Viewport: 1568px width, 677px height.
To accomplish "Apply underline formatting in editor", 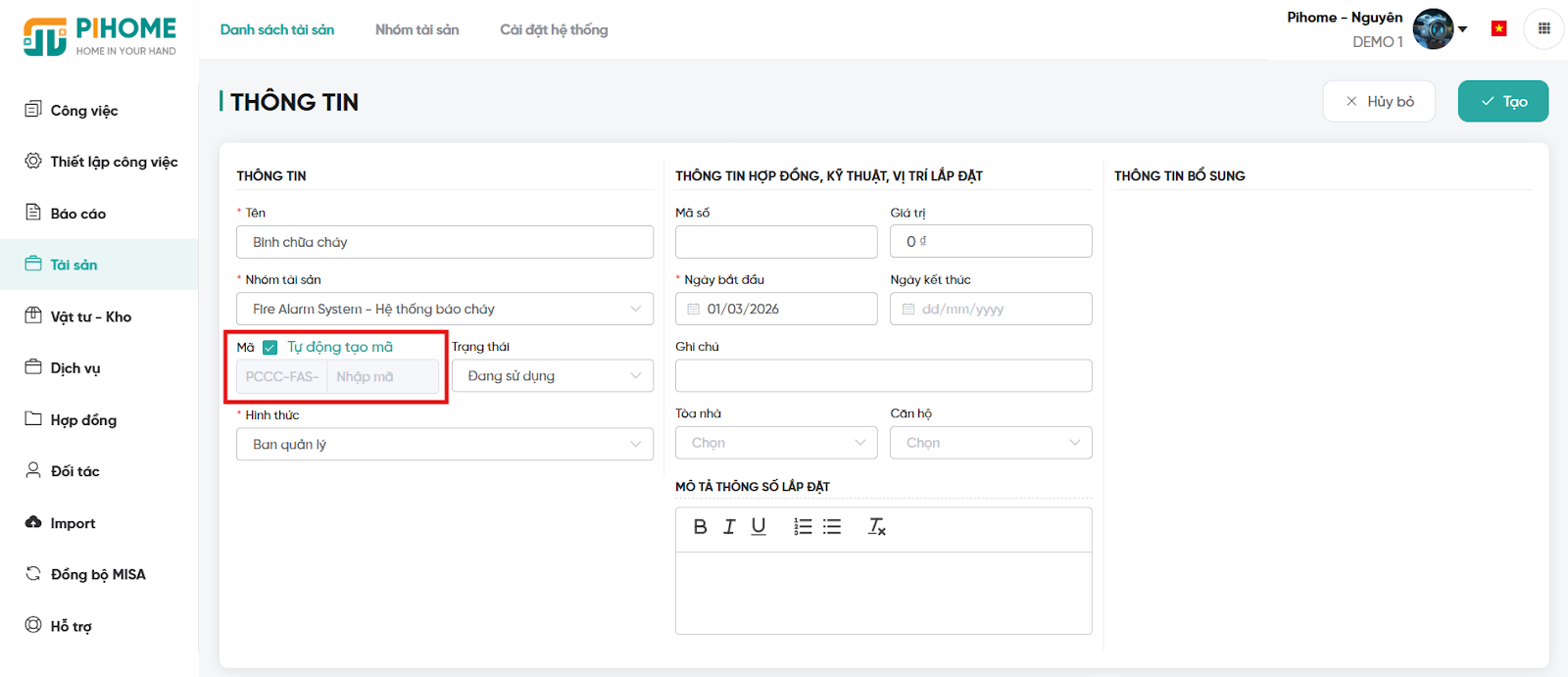I will click(x=759, y=527).
